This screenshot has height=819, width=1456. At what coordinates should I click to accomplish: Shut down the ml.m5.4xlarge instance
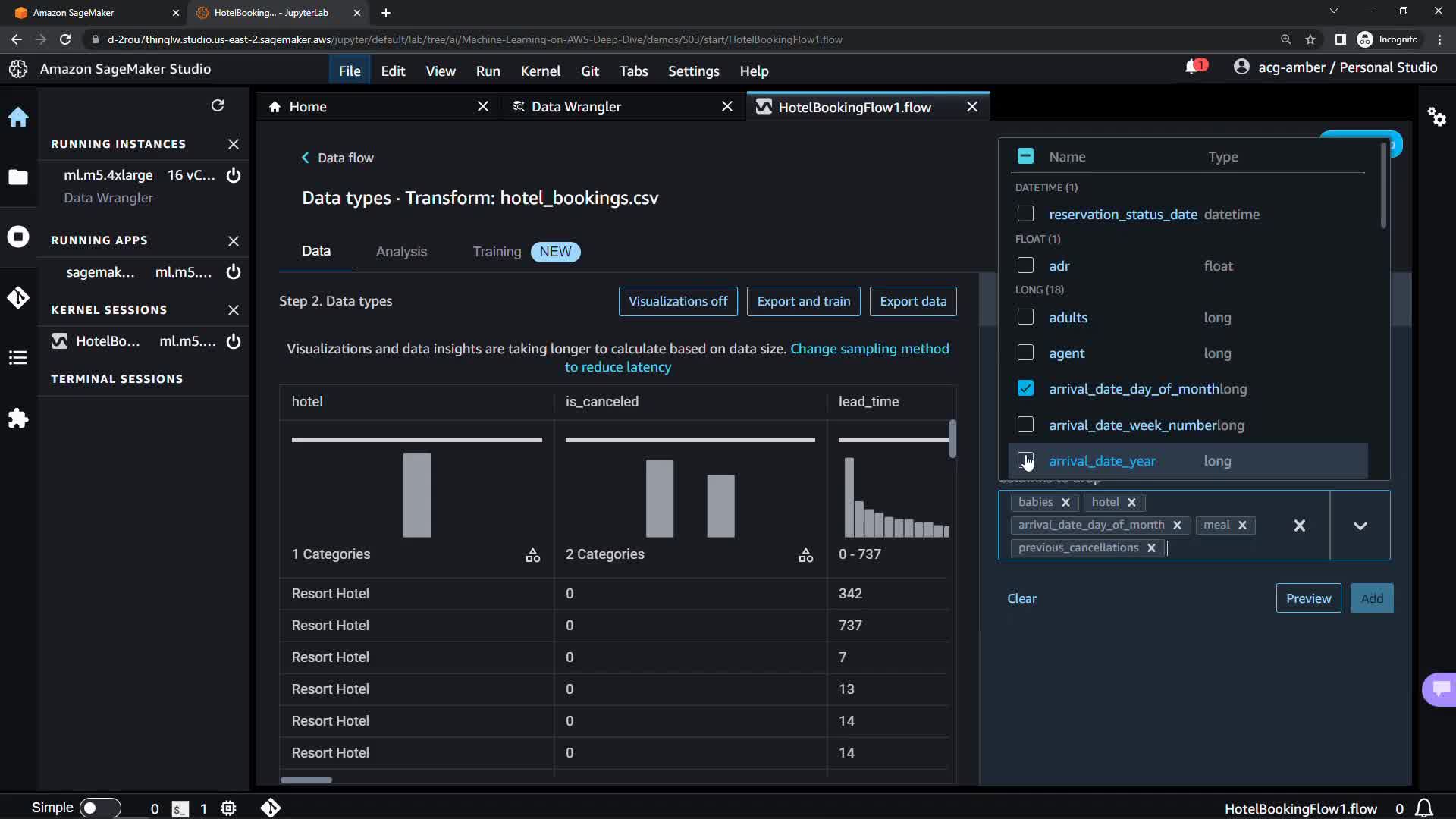234,175
